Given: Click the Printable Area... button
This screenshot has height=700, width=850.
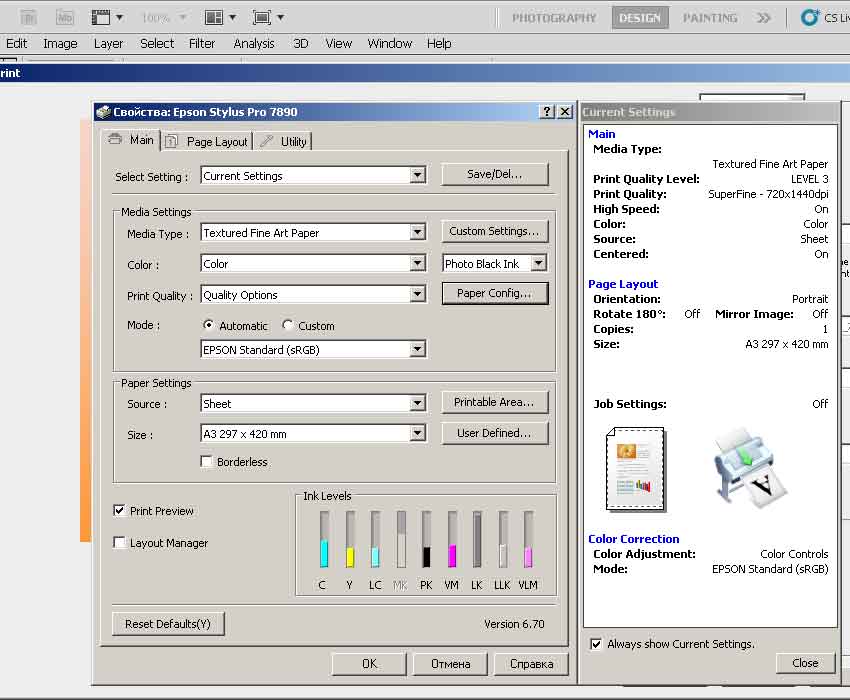Looking at the screenshot, I should 494,402.
